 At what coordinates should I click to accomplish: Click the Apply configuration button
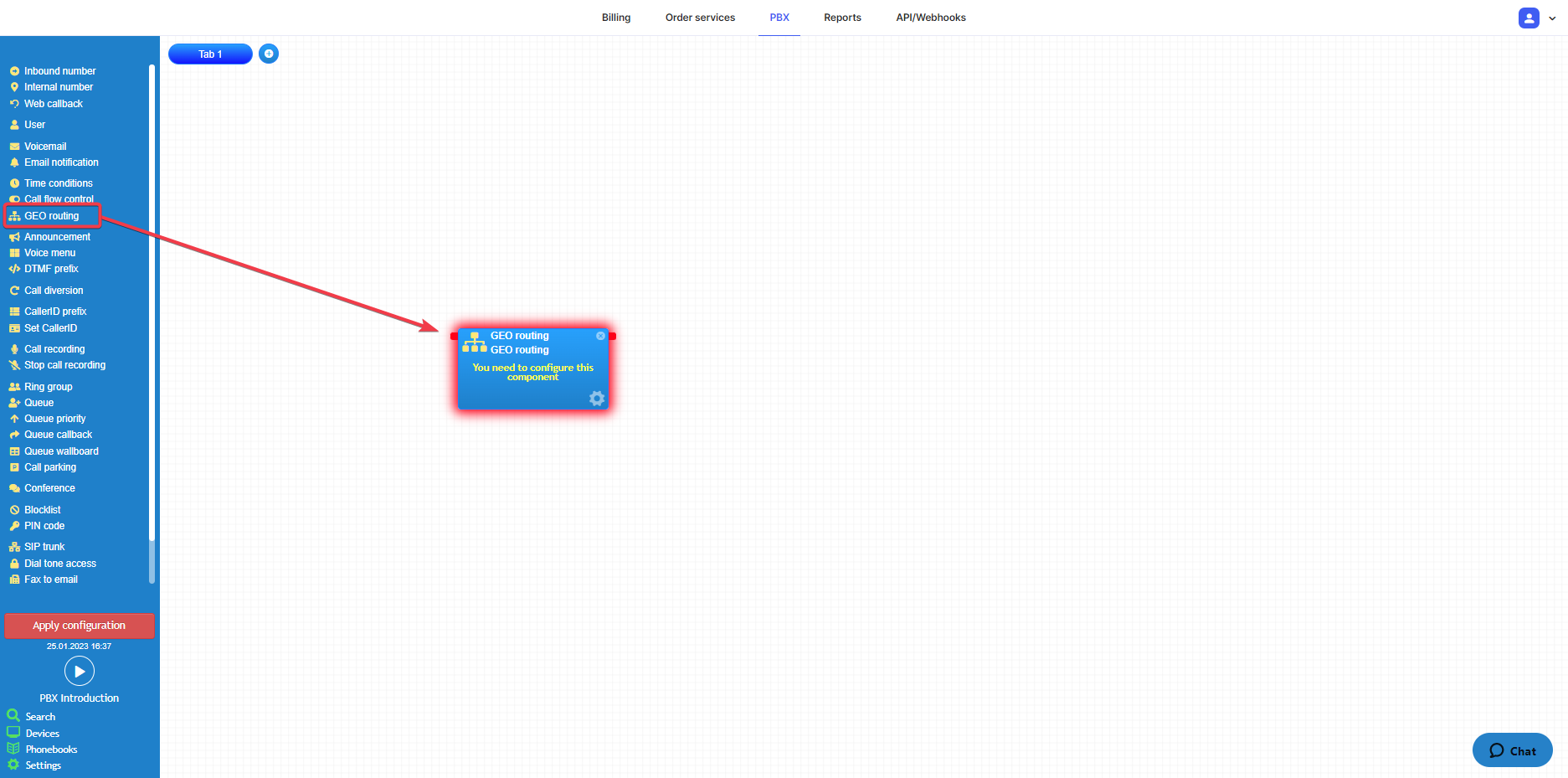click(80, 626)
